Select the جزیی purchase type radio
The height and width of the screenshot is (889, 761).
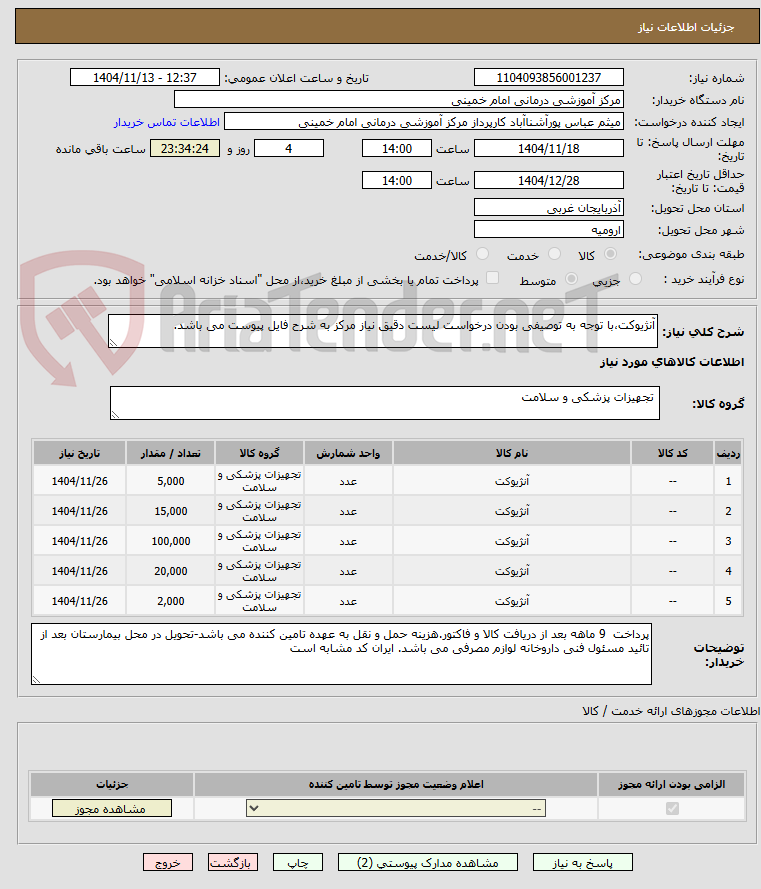(x=636, y=278)
